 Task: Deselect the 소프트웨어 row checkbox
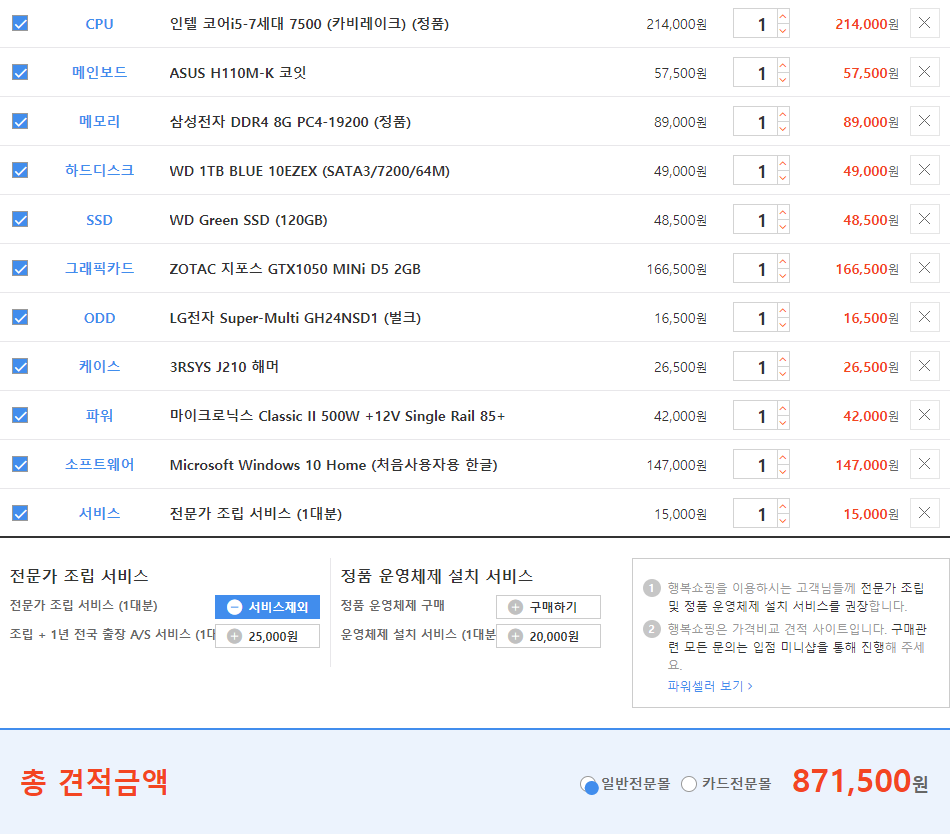pyautogui.click(x=20, y=465)
